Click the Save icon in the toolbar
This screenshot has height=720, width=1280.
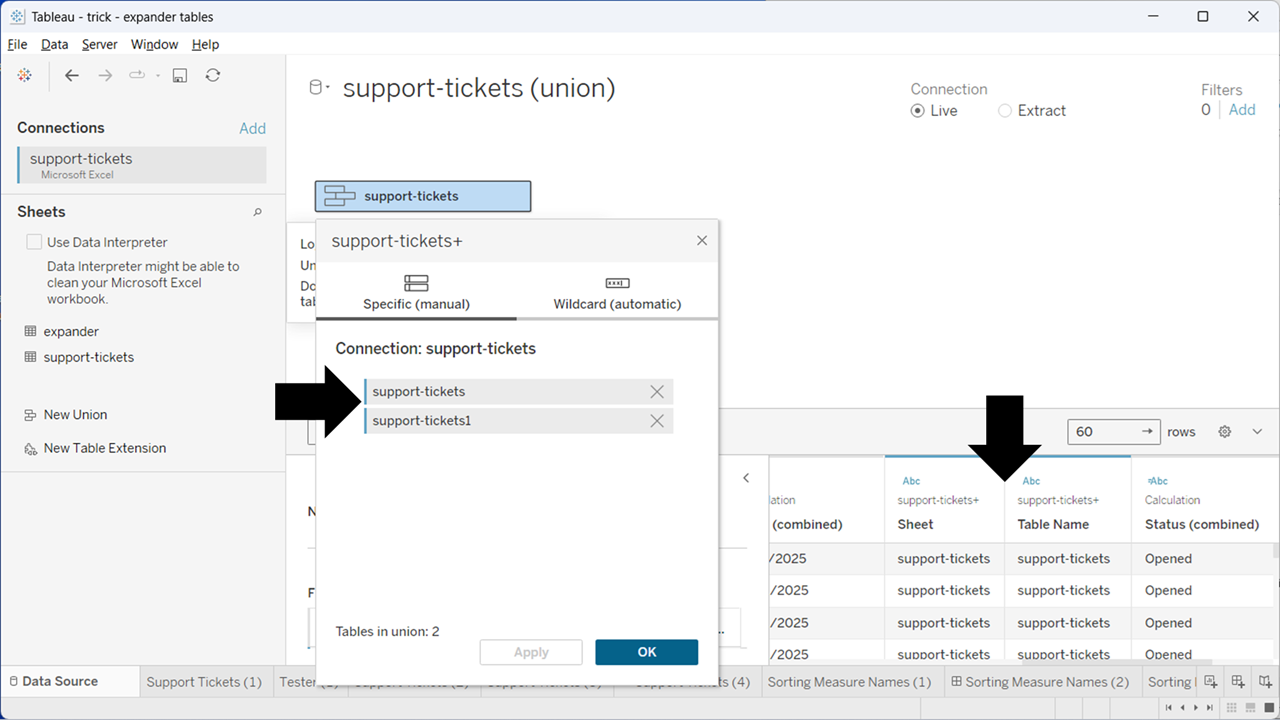point(180,76)
